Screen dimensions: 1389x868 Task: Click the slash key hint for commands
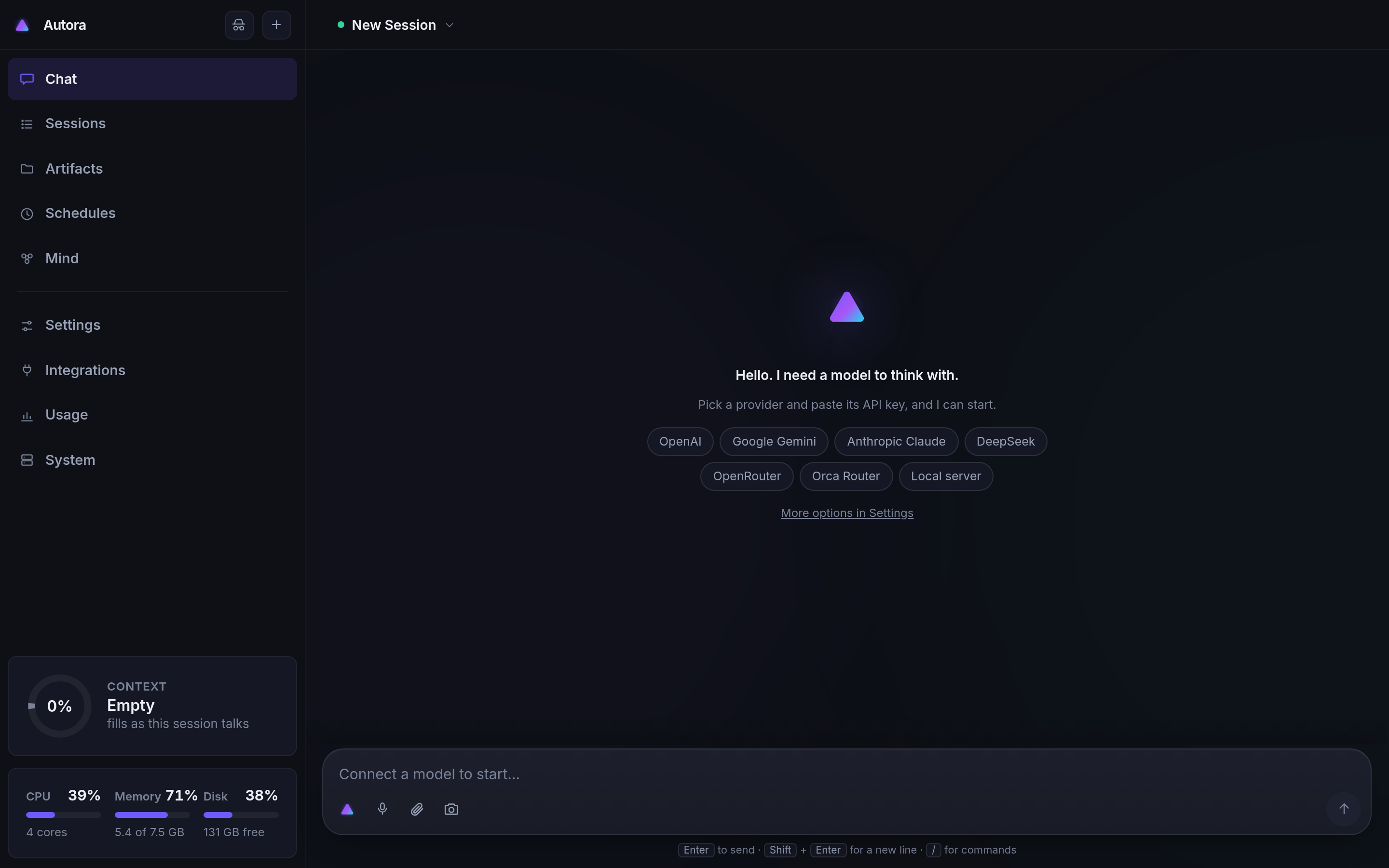coord(933,850)
